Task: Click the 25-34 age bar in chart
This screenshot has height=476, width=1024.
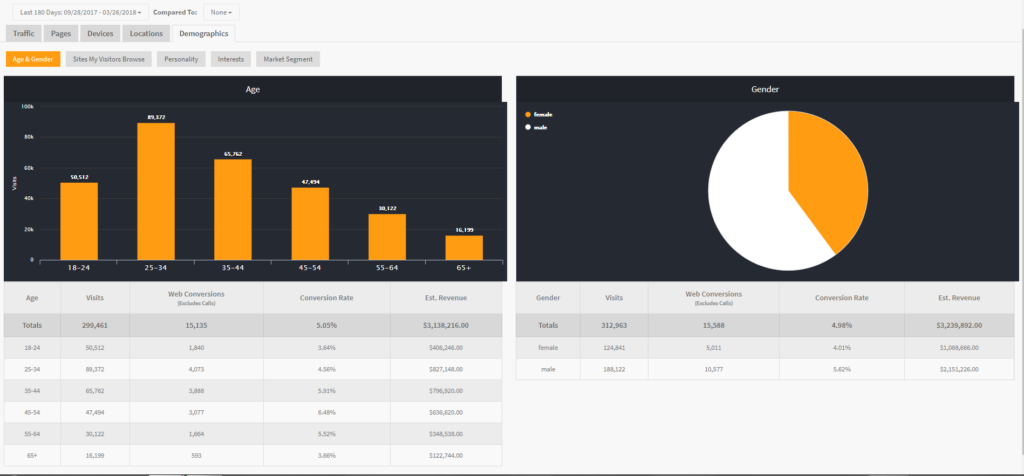Action: click(156, 190)
